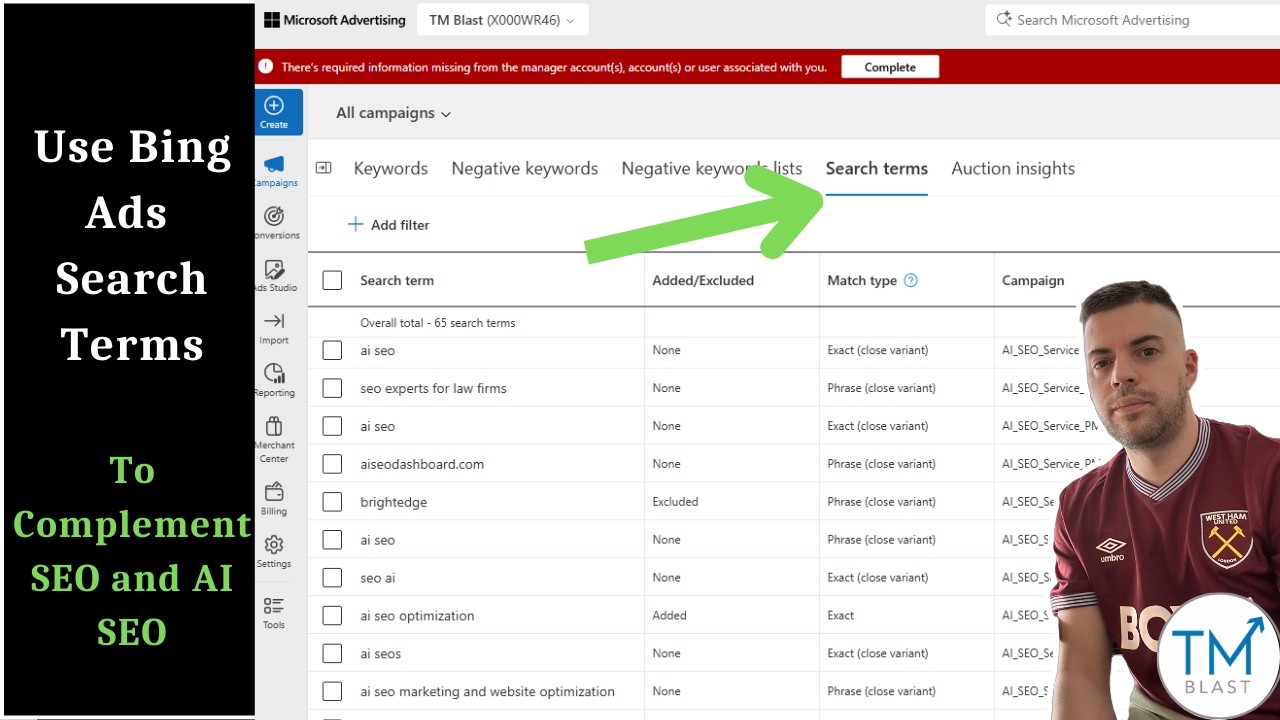Click the 'ai seos' search term

(380, 654)
